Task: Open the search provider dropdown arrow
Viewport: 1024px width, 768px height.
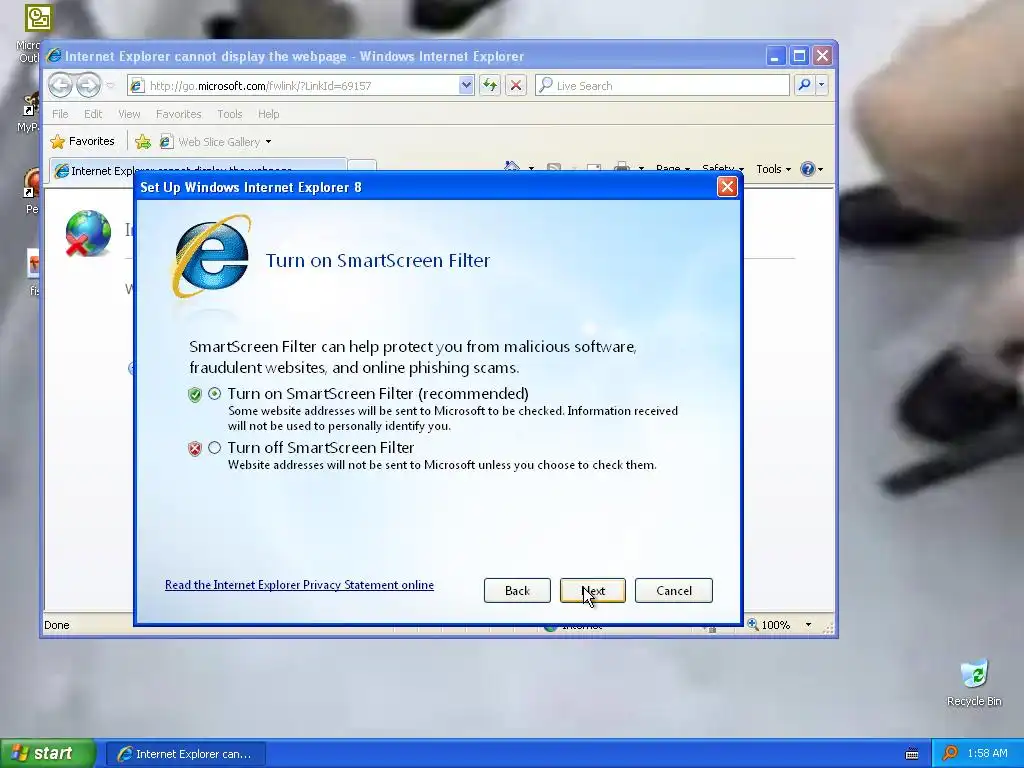Action: tap(822, 85)
